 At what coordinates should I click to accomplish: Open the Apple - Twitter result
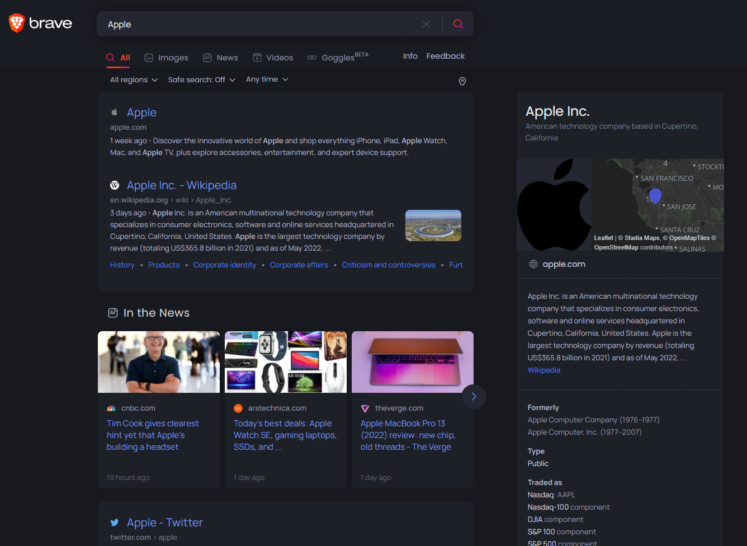[165, 523]
